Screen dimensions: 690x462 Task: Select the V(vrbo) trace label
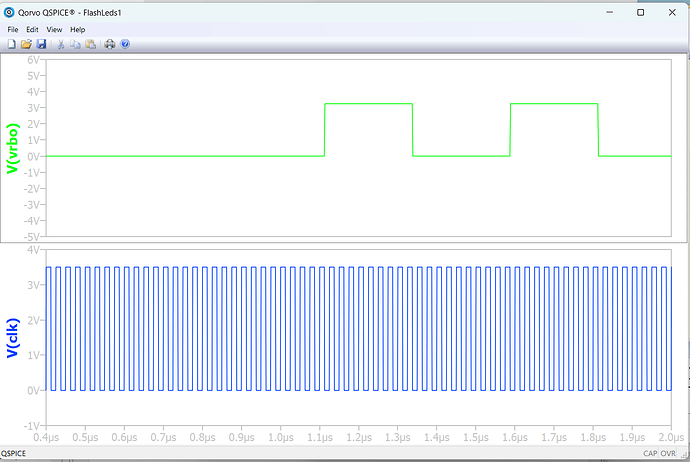[x=12, y=148]
